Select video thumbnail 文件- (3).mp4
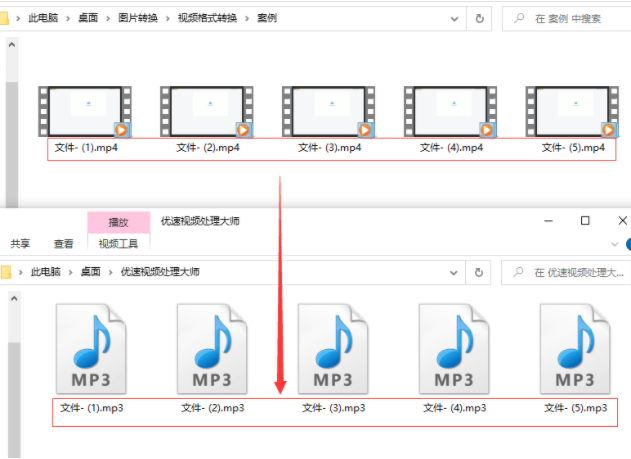 [329, 111]
